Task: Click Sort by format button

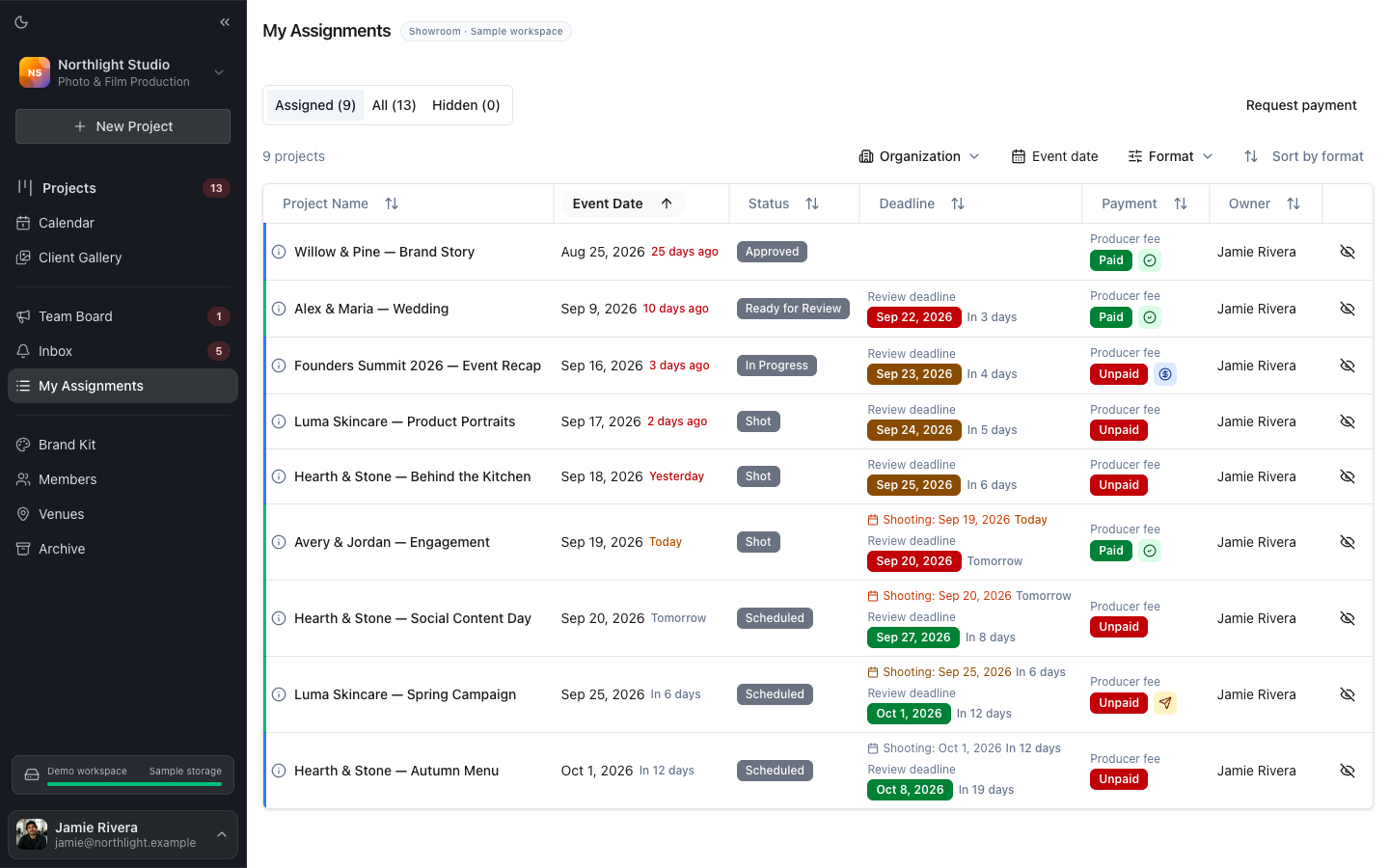Action: (x=1304, y=156)
